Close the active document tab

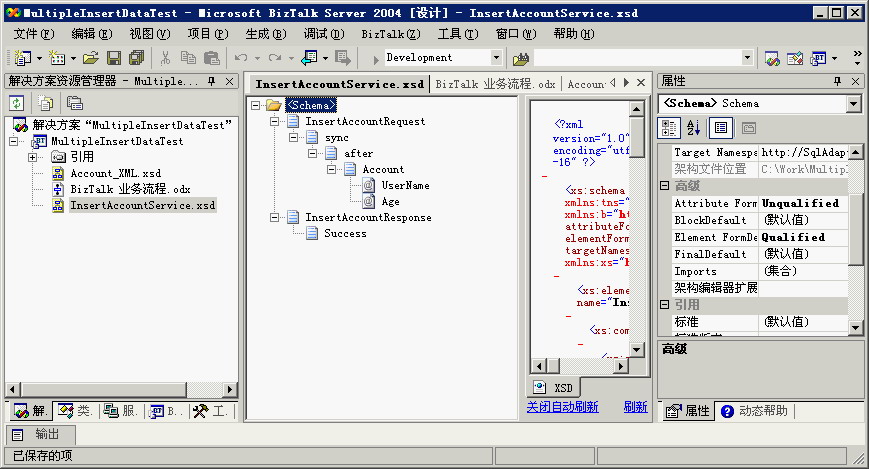click(641, 83)
